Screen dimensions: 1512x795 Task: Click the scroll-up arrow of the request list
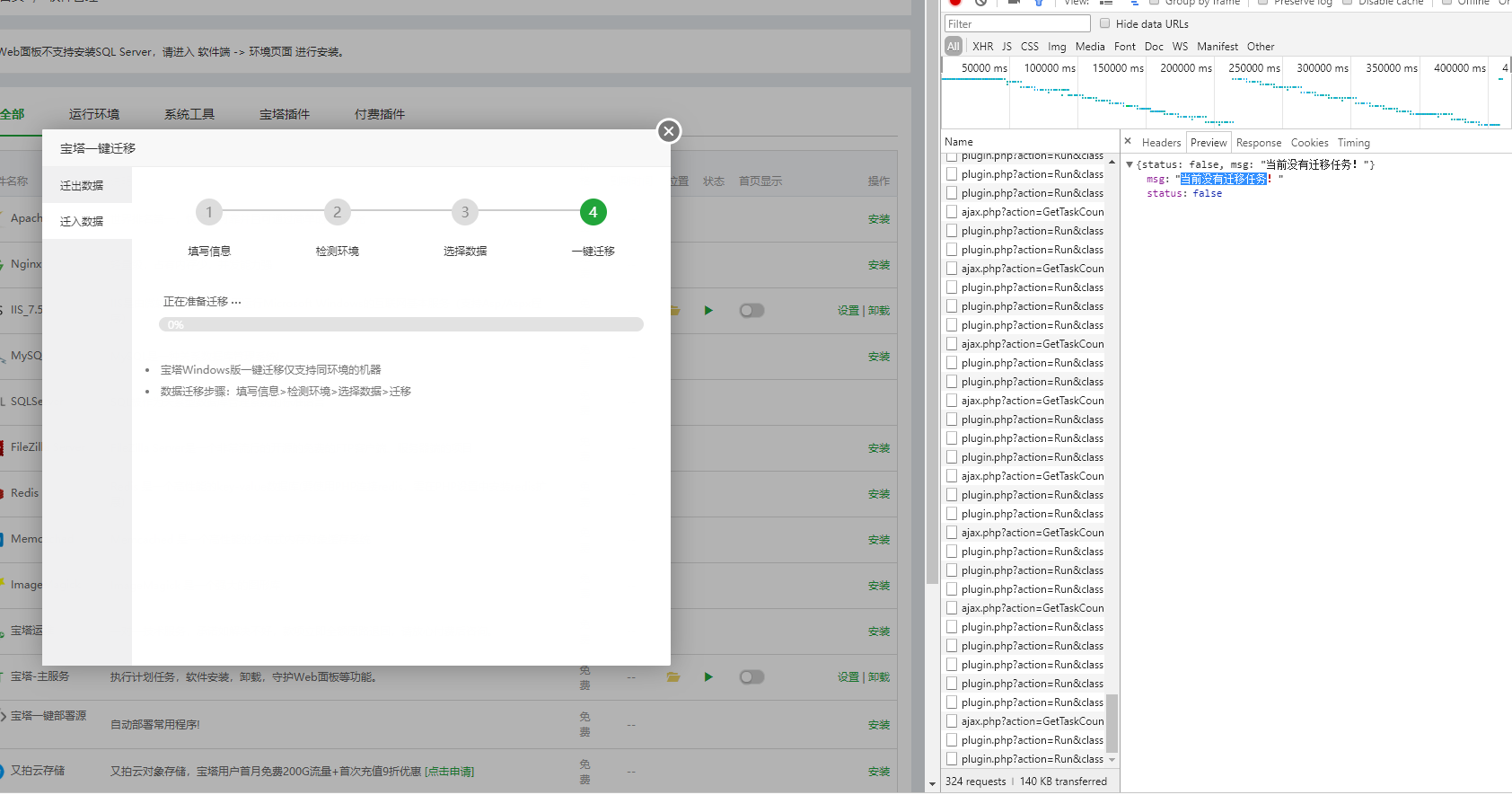click(1112, 163)
